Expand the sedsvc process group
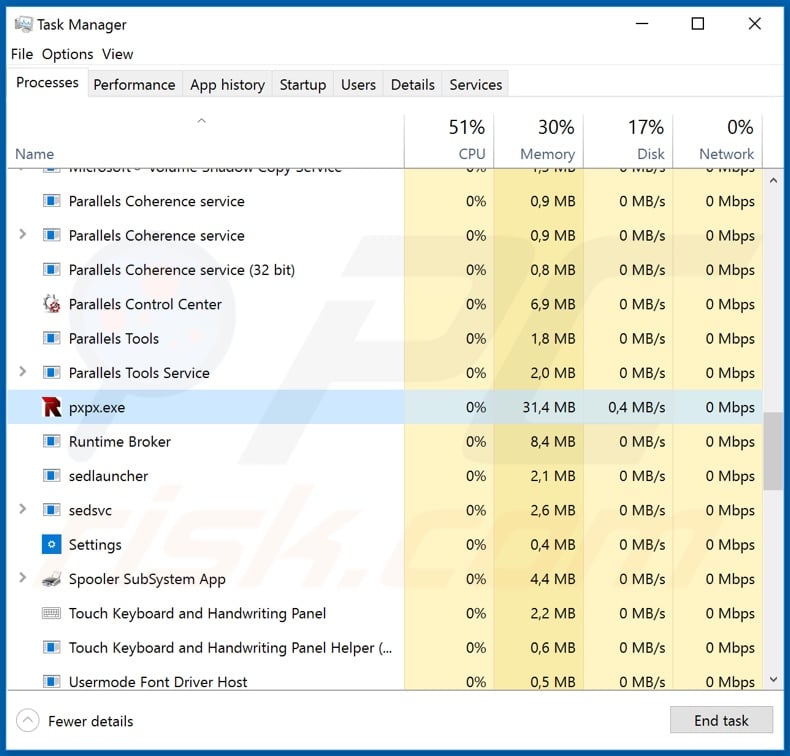Screen dimensions: 790x756 click(22, 509)
